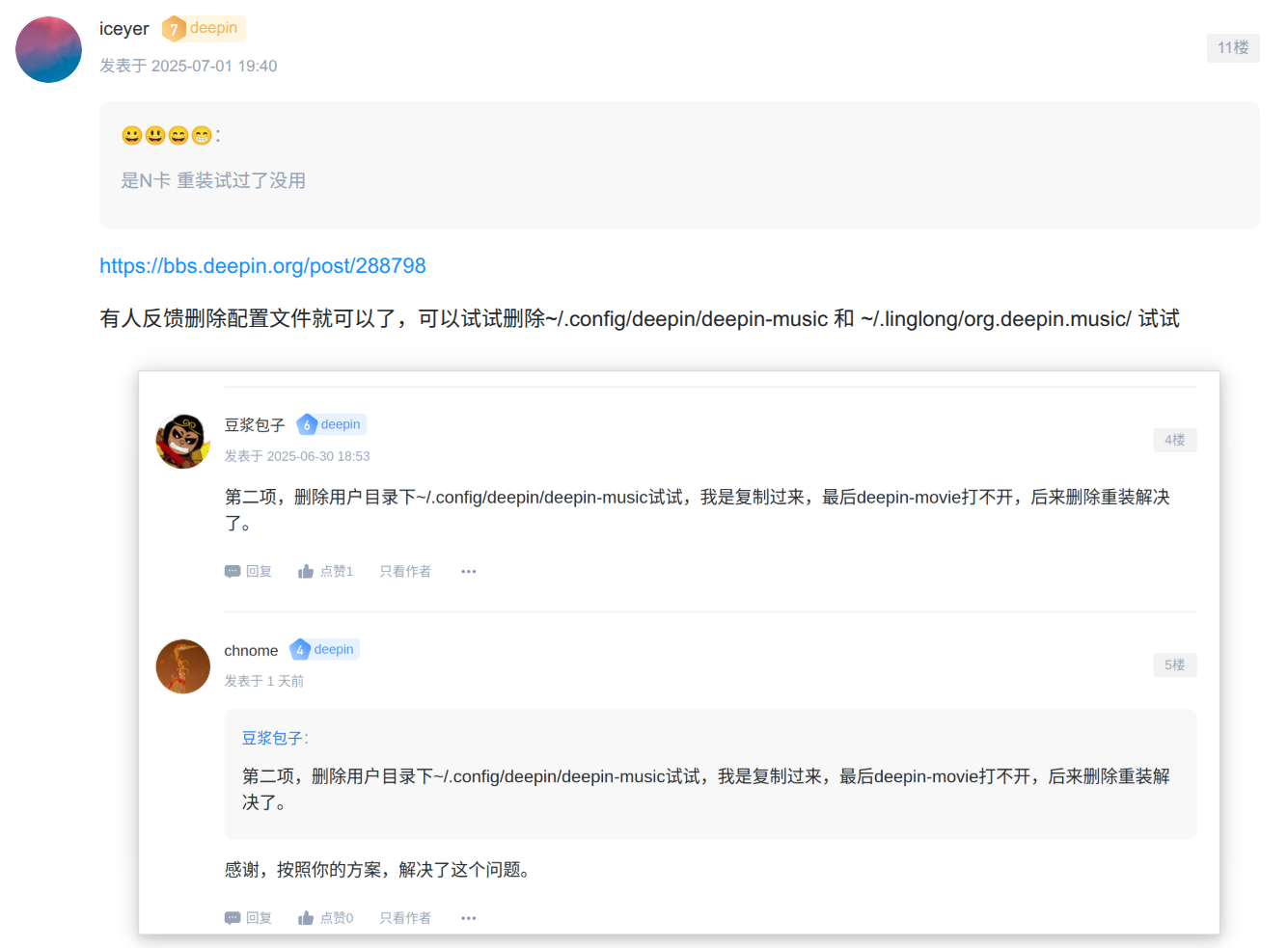The height and width of the screenshot is (948, 1288).
Task: Click the emoji username in the quote block
Action: tap(171, 136)
